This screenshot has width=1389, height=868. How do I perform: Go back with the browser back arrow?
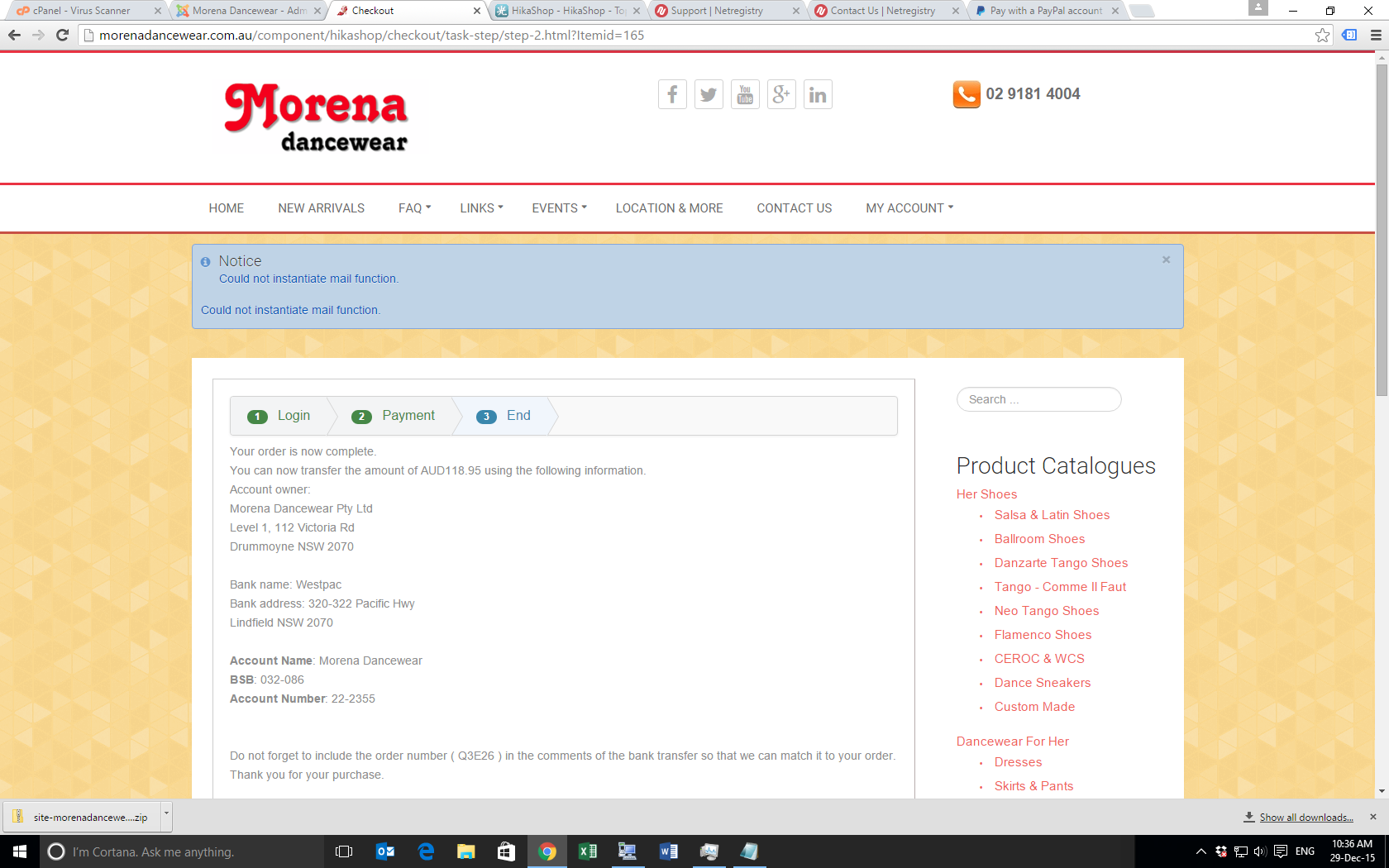point(14,35)
